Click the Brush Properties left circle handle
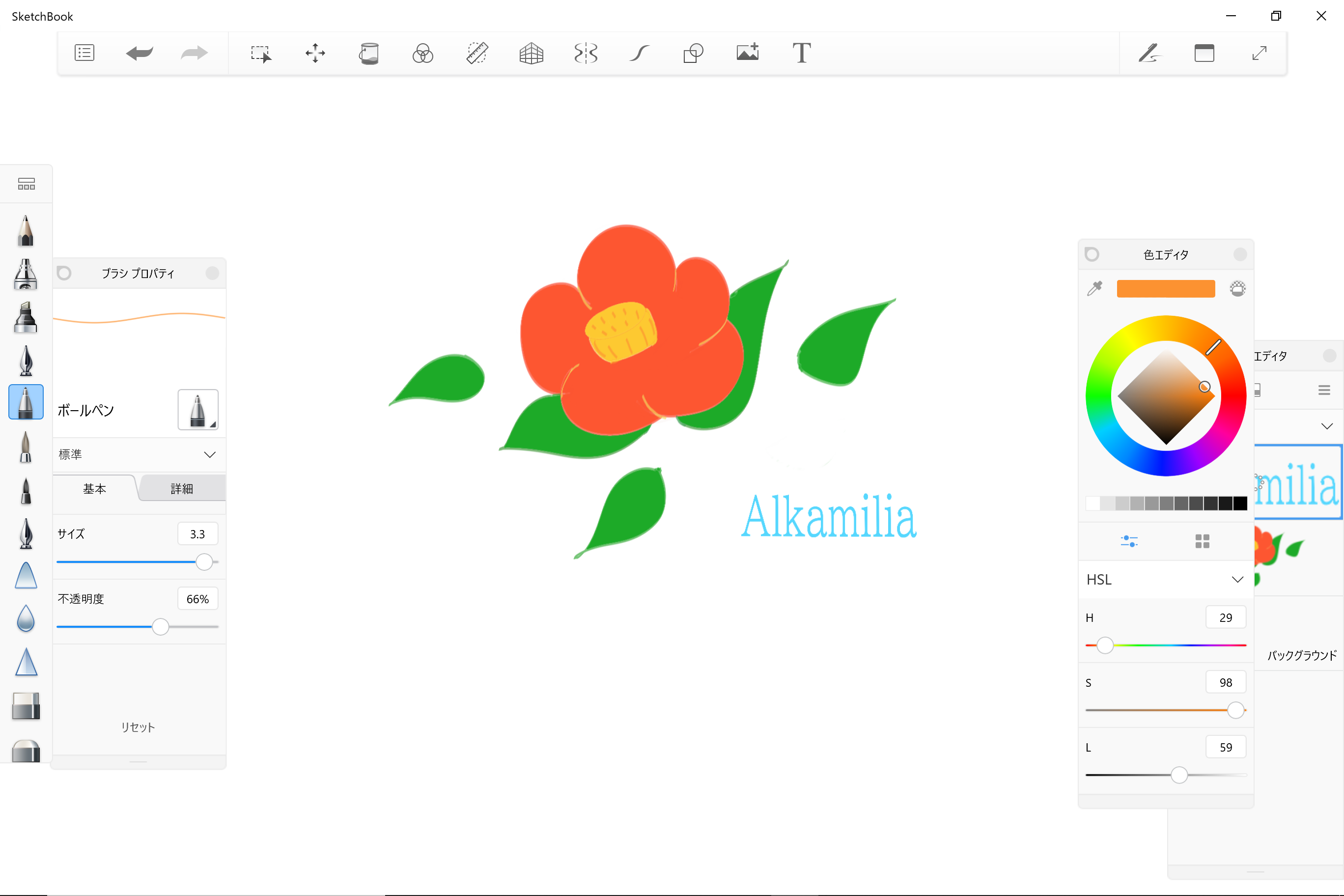The width and height of the screenshot is (1344, 896). tap(64, 273)
